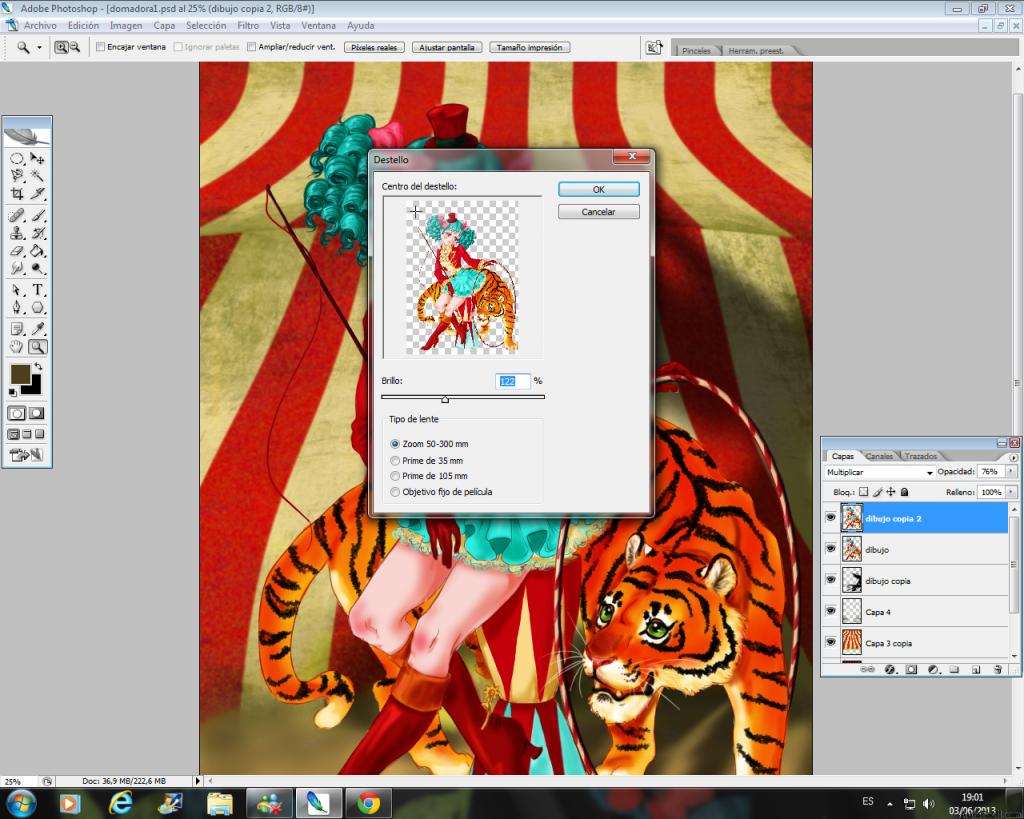Open the Capas panel flyout menu
This screenshot has width=1024, height=819.
point(1014,457)
